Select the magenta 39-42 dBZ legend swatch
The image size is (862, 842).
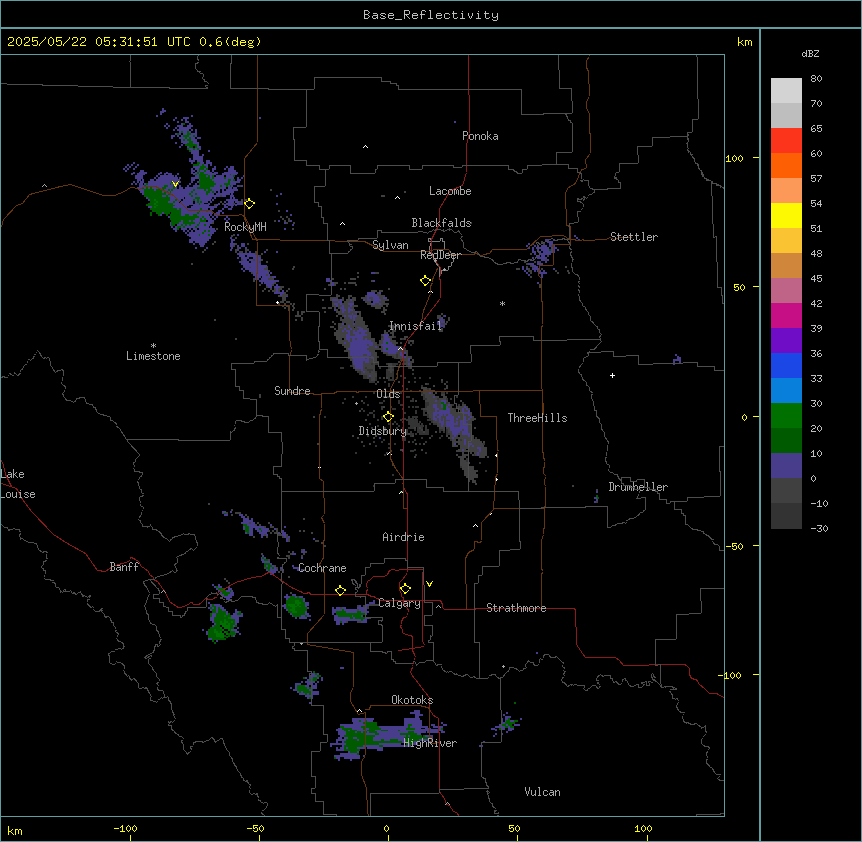point(786,315)
